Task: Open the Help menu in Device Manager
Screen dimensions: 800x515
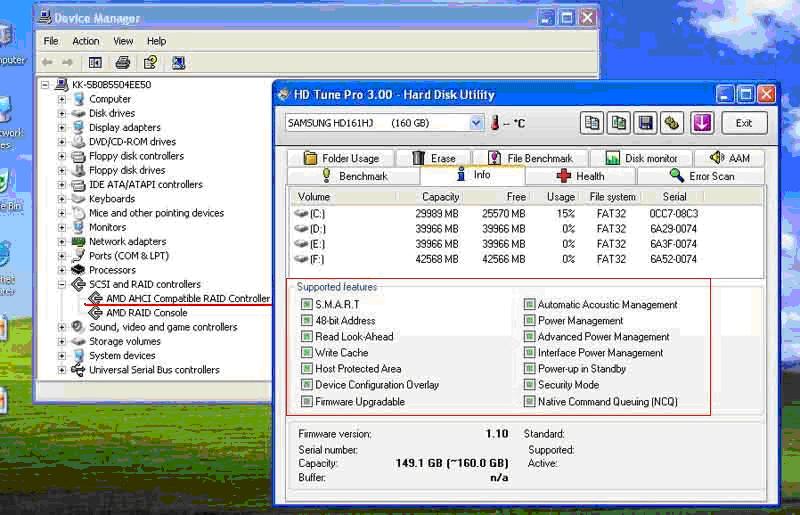Action: point(157,41)
